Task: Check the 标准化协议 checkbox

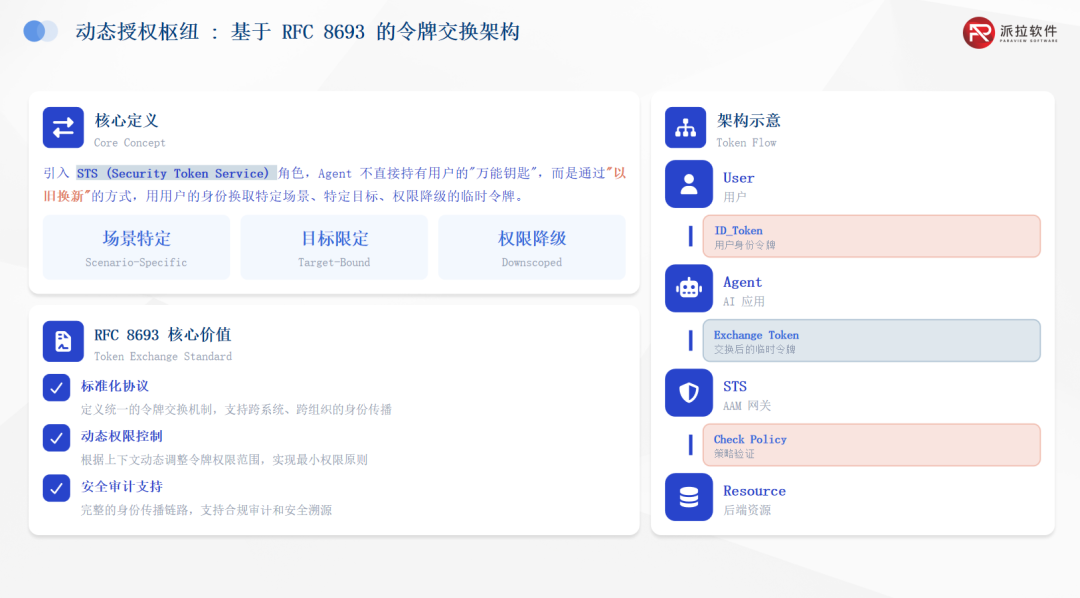Action: pyautogui.click(x=57, y=387)
